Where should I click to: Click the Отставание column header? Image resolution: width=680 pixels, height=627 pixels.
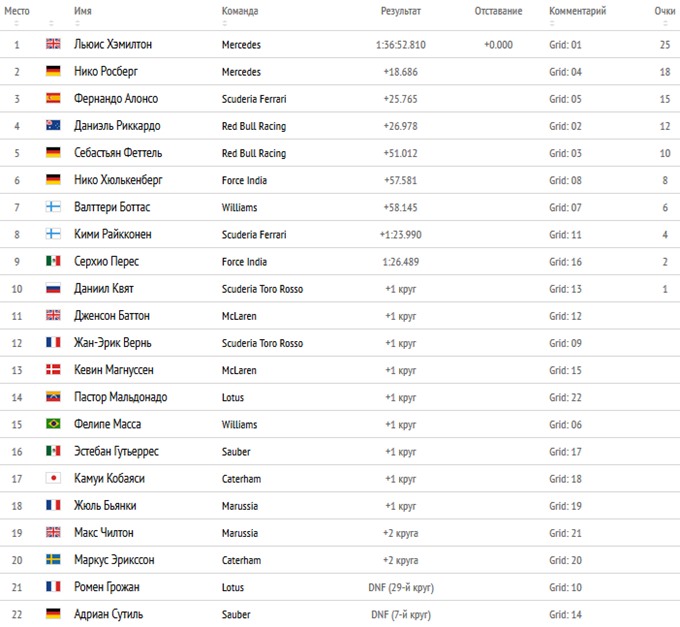[x=498, y=11]
